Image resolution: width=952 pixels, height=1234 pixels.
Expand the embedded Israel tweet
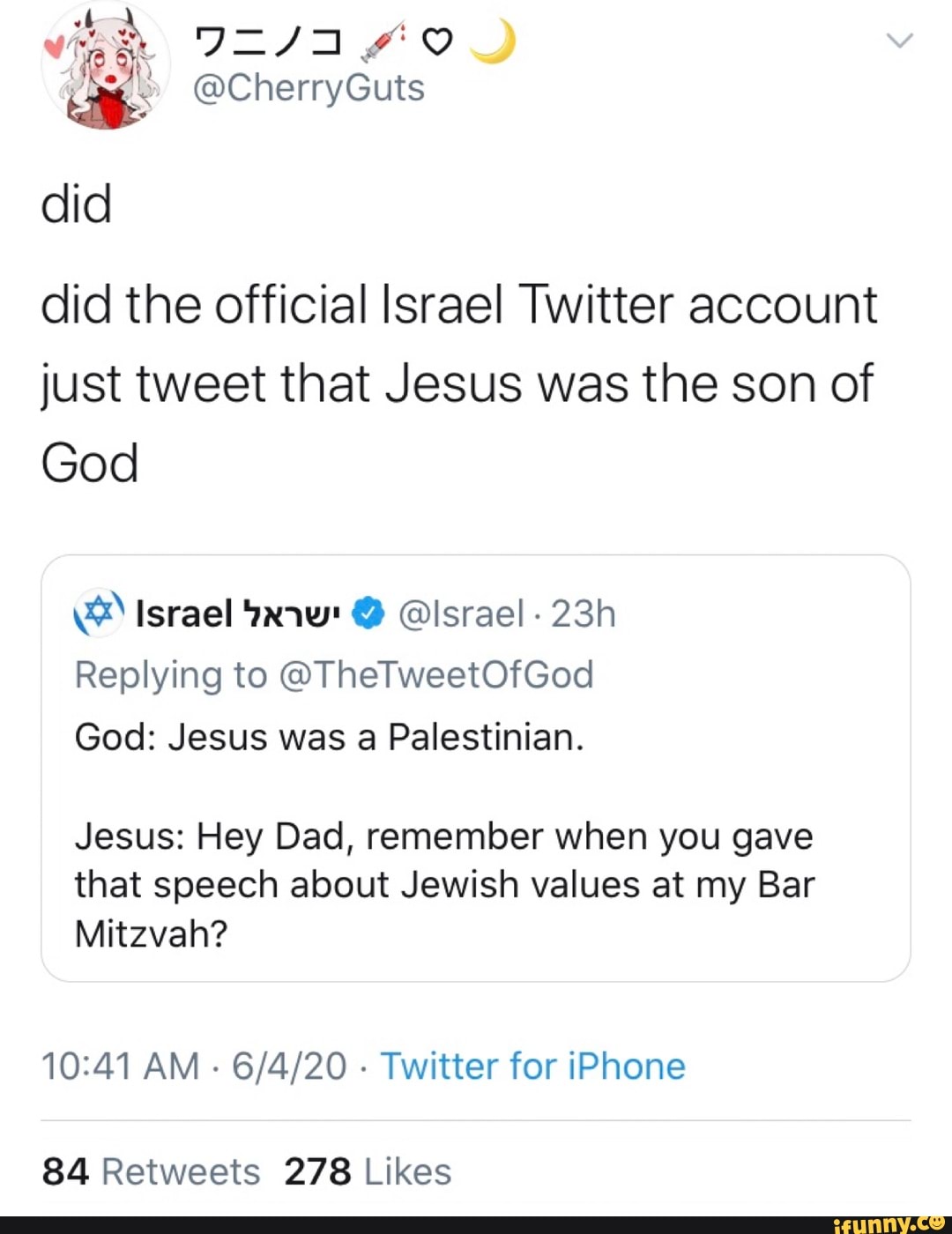pyautogui.click(x=476, y=767)
